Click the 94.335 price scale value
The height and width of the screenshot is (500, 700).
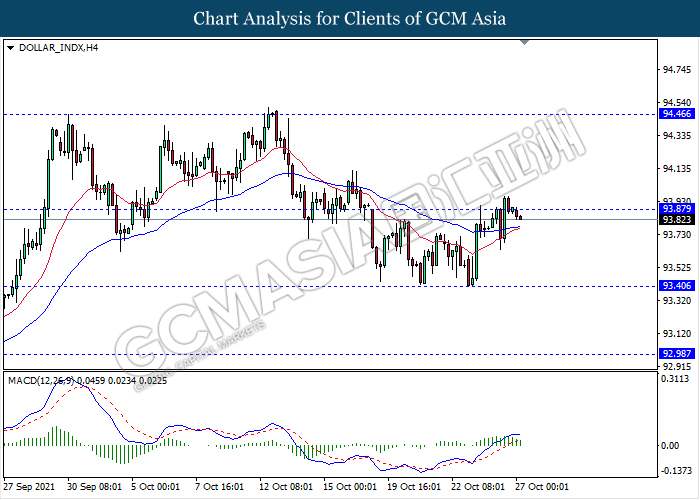(x=676, y=136)
